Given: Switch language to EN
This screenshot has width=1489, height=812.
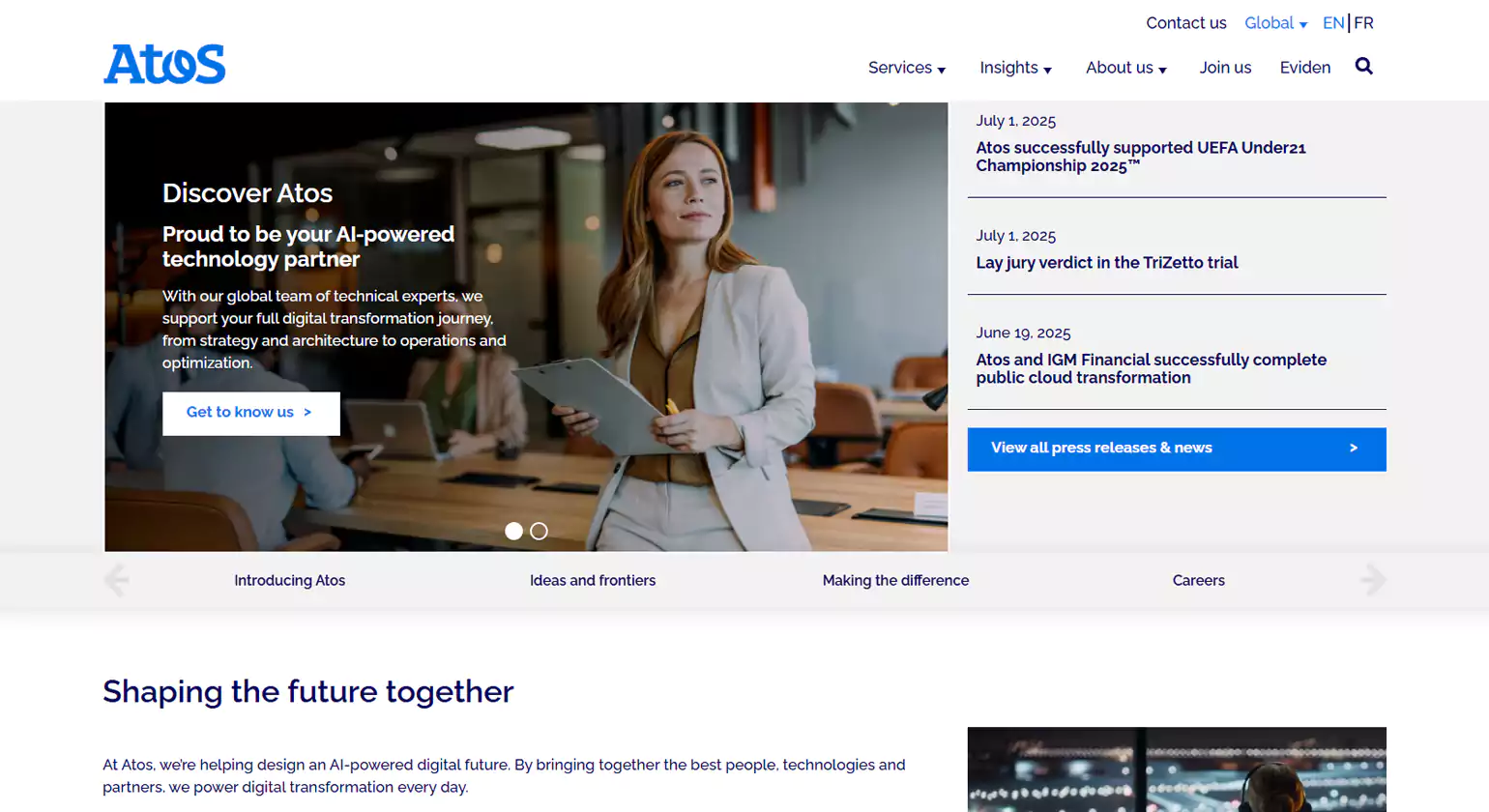Looking at the screenshot, I should (x=1332, y=23).
